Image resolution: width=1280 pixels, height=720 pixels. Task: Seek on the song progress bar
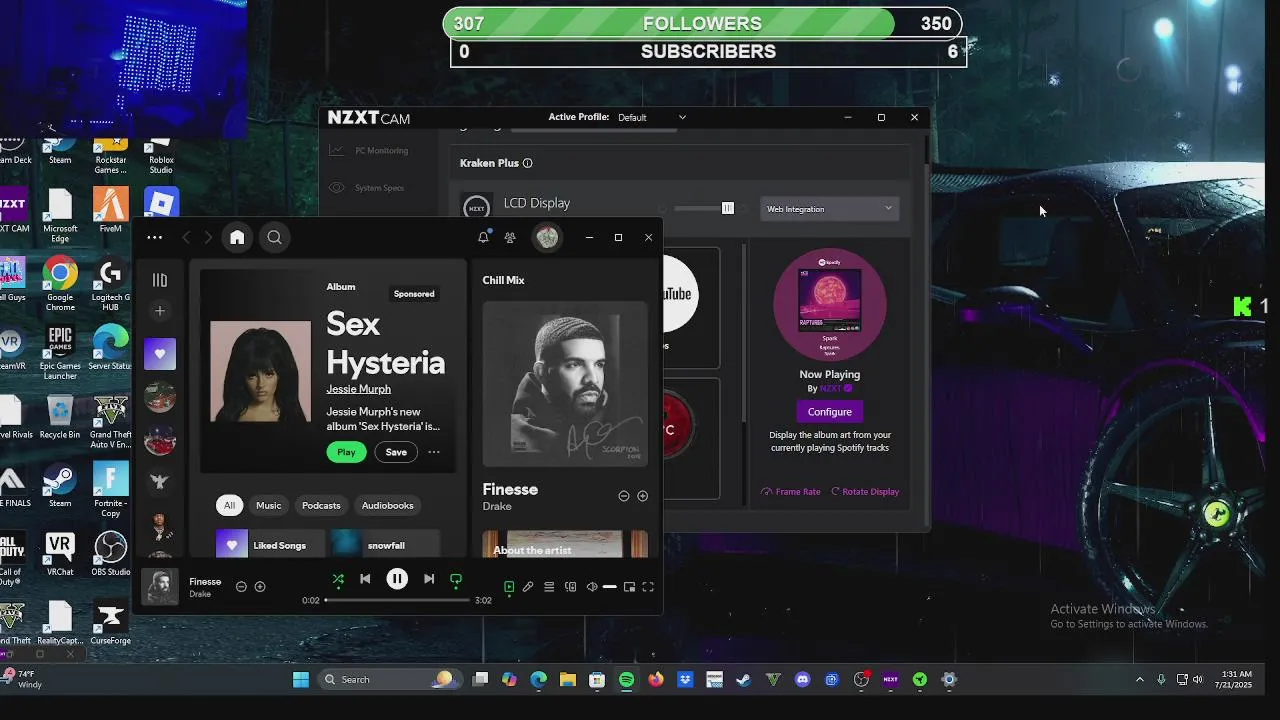(x=397, y=600)
